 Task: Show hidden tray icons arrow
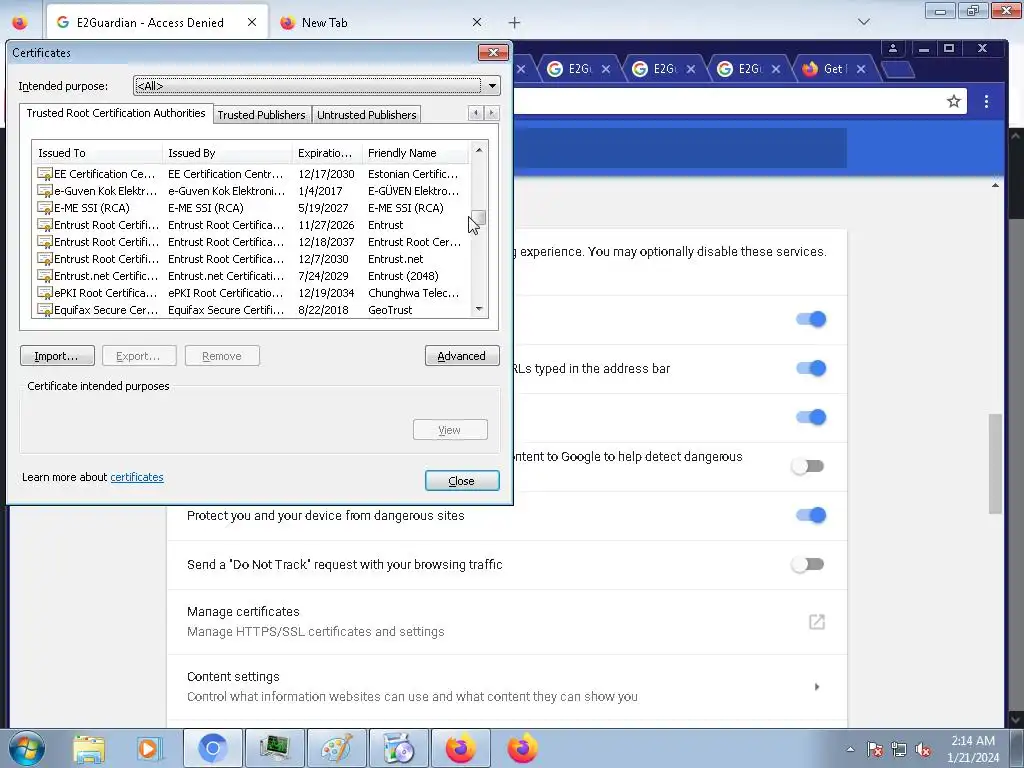[x=850, y=749]
